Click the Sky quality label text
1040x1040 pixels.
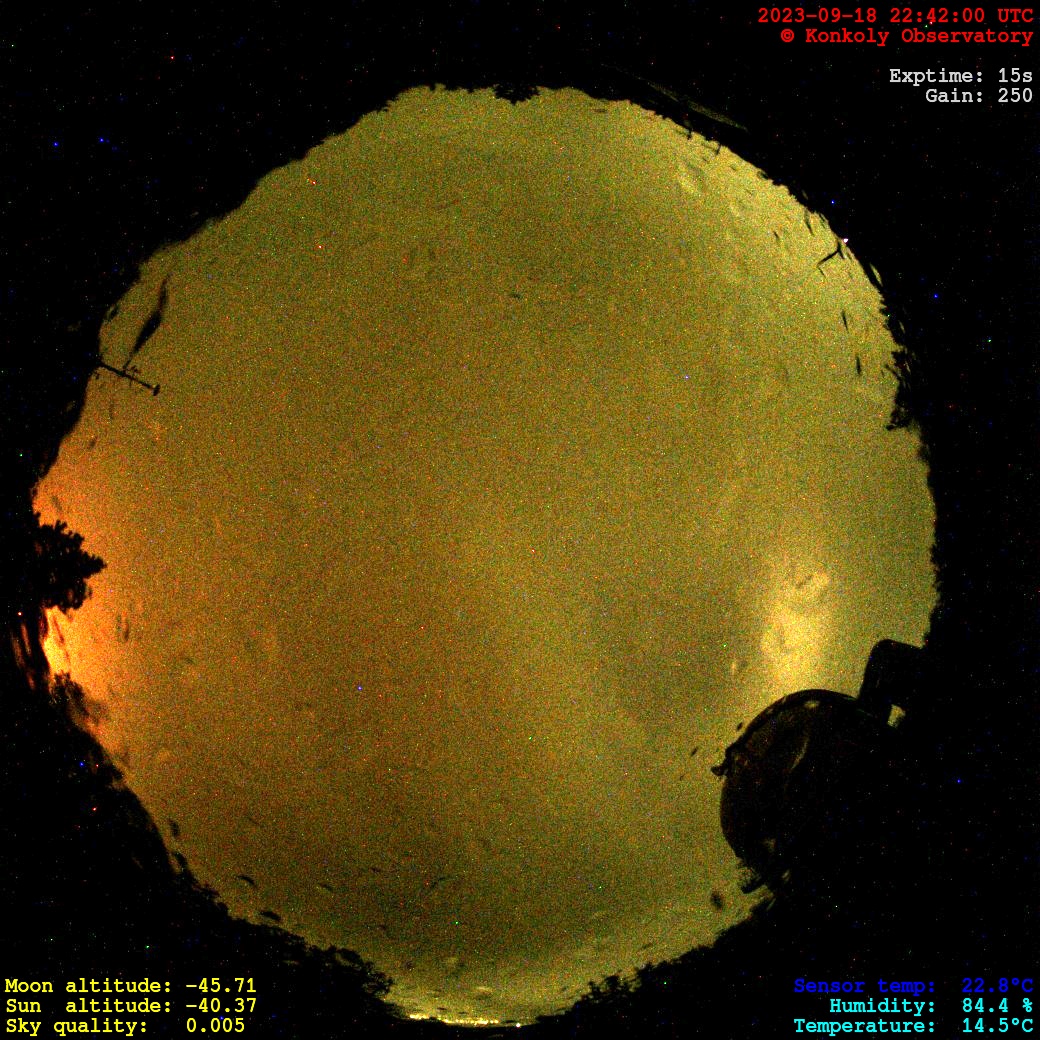point(75,1026)
